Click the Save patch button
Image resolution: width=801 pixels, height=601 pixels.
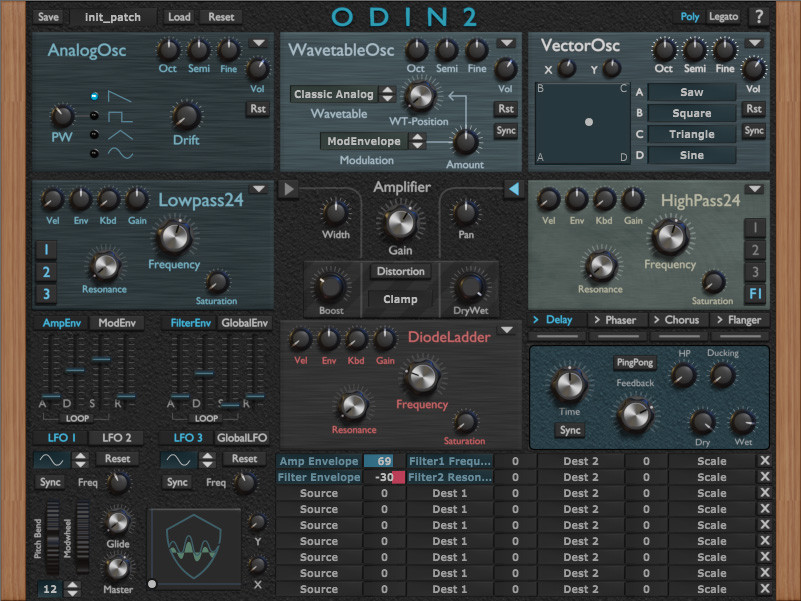[x=48, y=17]
